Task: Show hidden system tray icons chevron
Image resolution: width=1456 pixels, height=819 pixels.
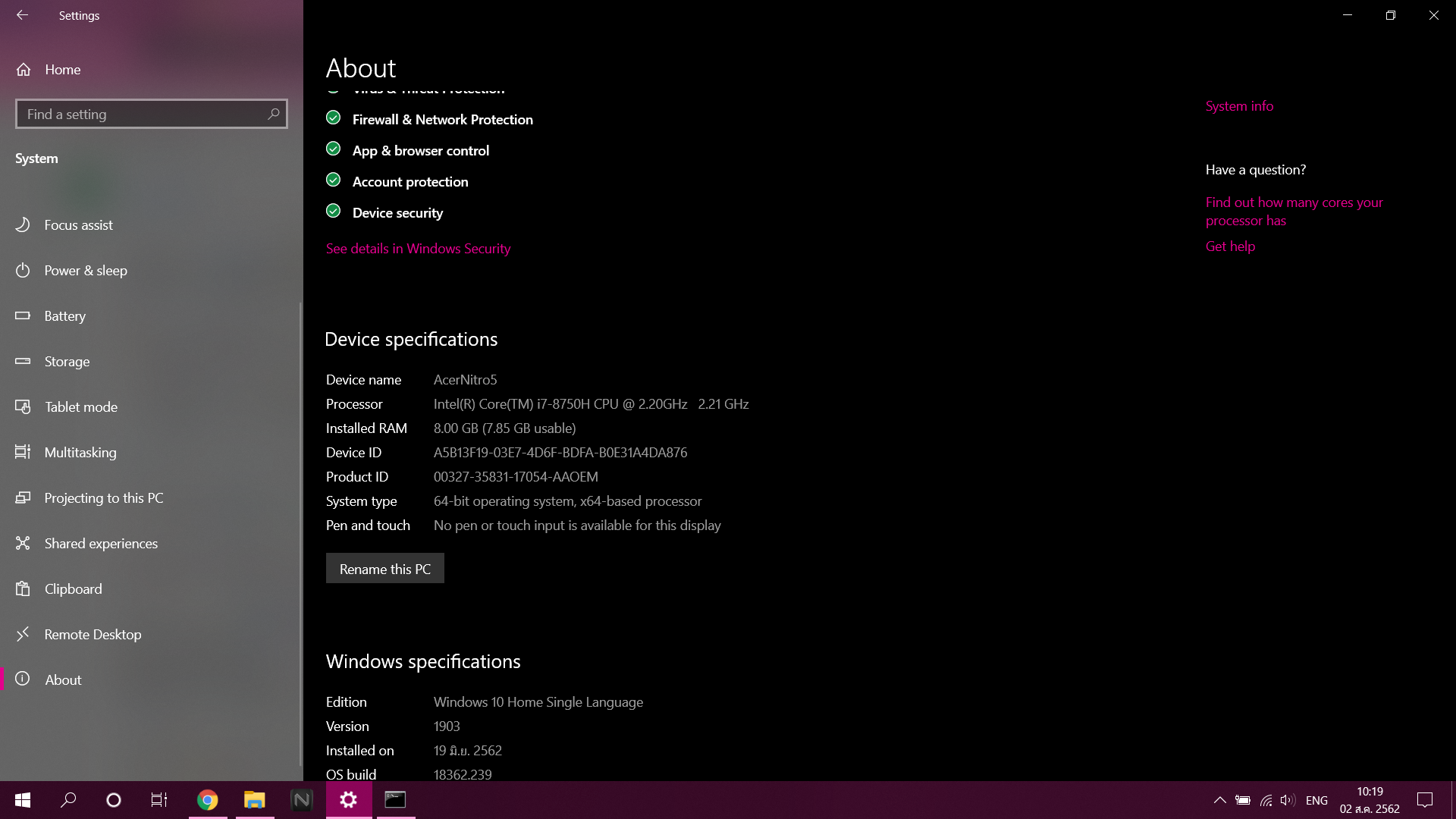Action: tap(1219, 800)
